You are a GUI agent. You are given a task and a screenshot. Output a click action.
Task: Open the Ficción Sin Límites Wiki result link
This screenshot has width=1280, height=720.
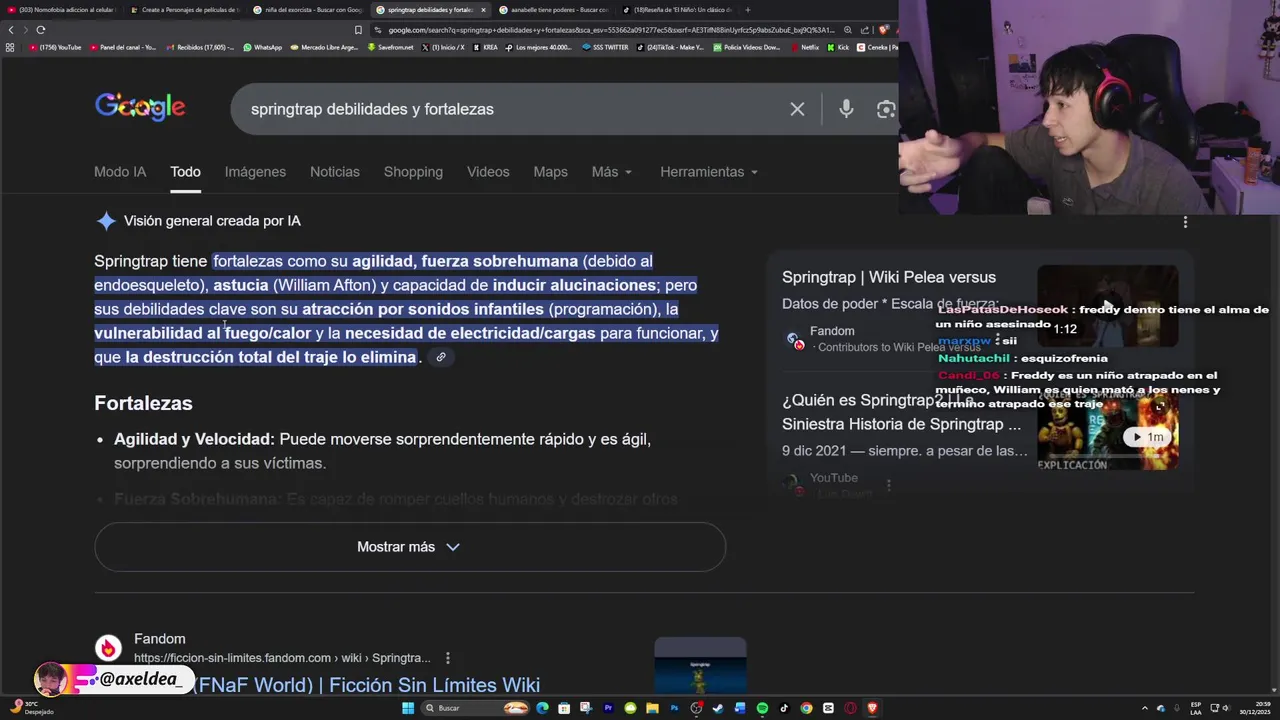366,685
